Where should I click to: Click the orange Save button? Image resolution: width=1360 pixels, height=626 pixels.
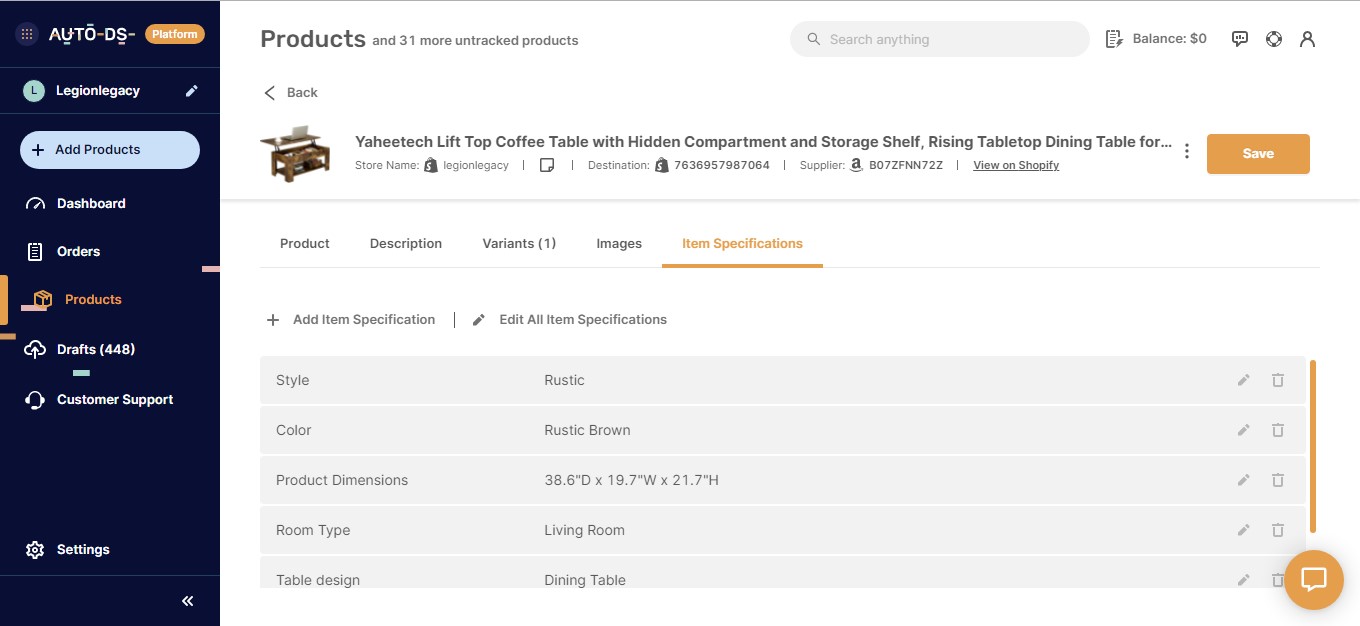1257,154
